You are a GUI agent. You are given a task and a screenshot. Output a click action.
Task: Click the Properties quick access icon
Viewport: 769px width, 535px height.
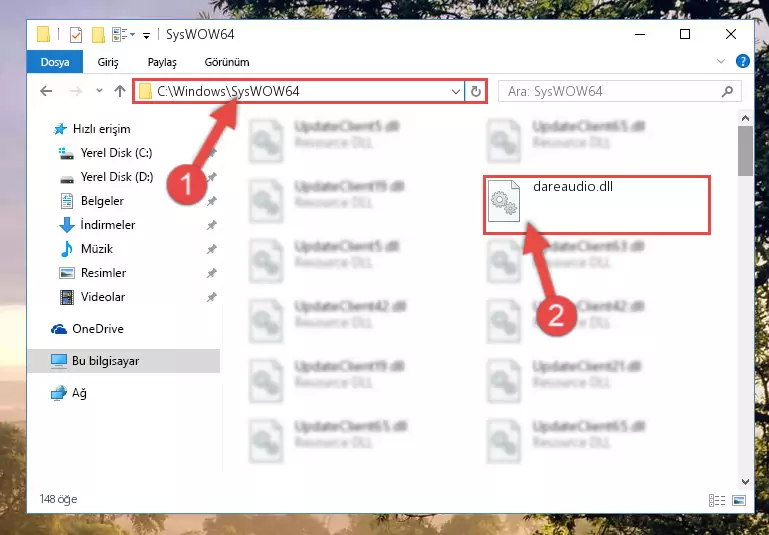click(x=76, y=35)
